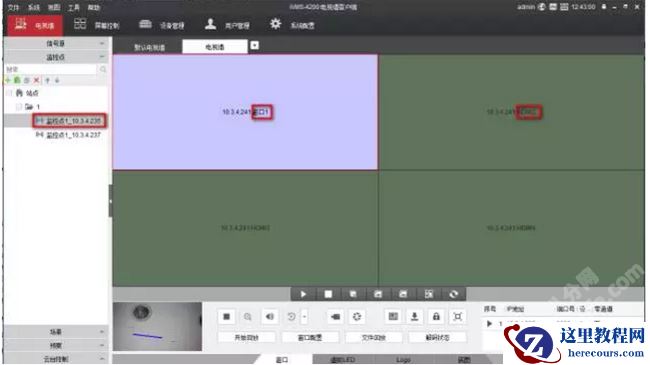Viewport: 650px width, 365px height.
Task: Select the highlighted 窗口1 wall window
Action: [245, 112]
